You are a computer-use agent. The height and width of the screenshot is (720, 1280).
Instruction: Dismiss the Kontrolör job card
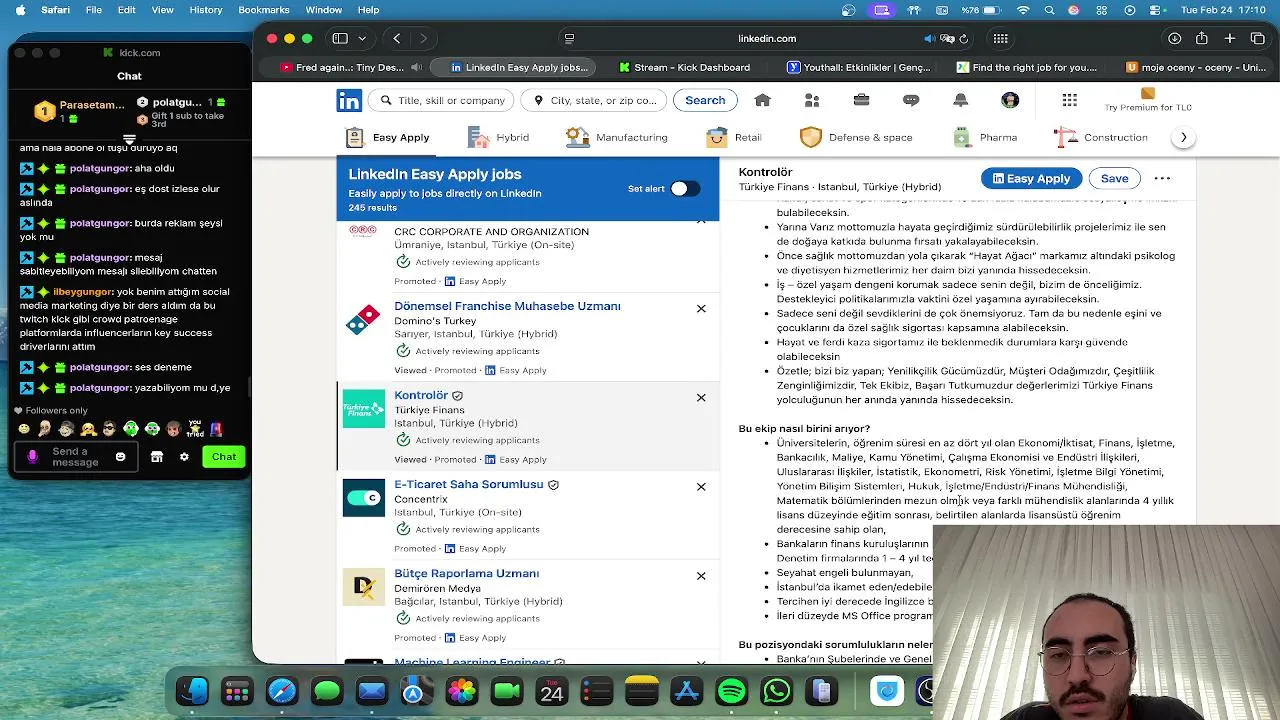click(x=701, y=397)
